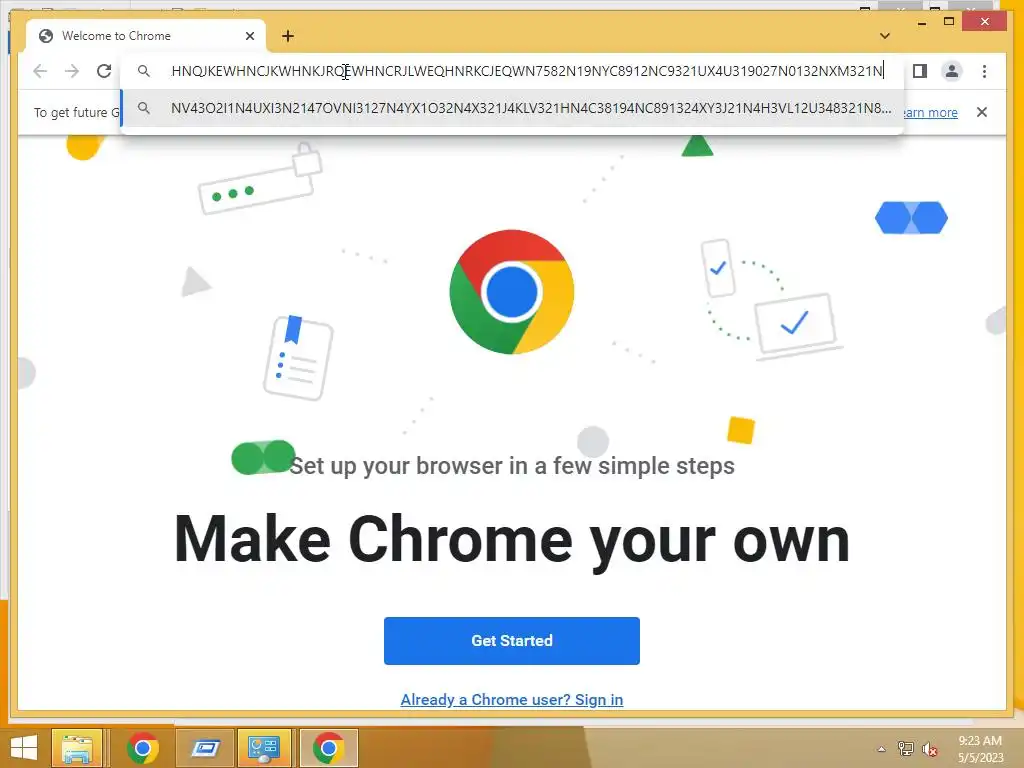Toggle the side panel icon
The height and width of the screenshot is (768, 1024).
pos(920,71)
